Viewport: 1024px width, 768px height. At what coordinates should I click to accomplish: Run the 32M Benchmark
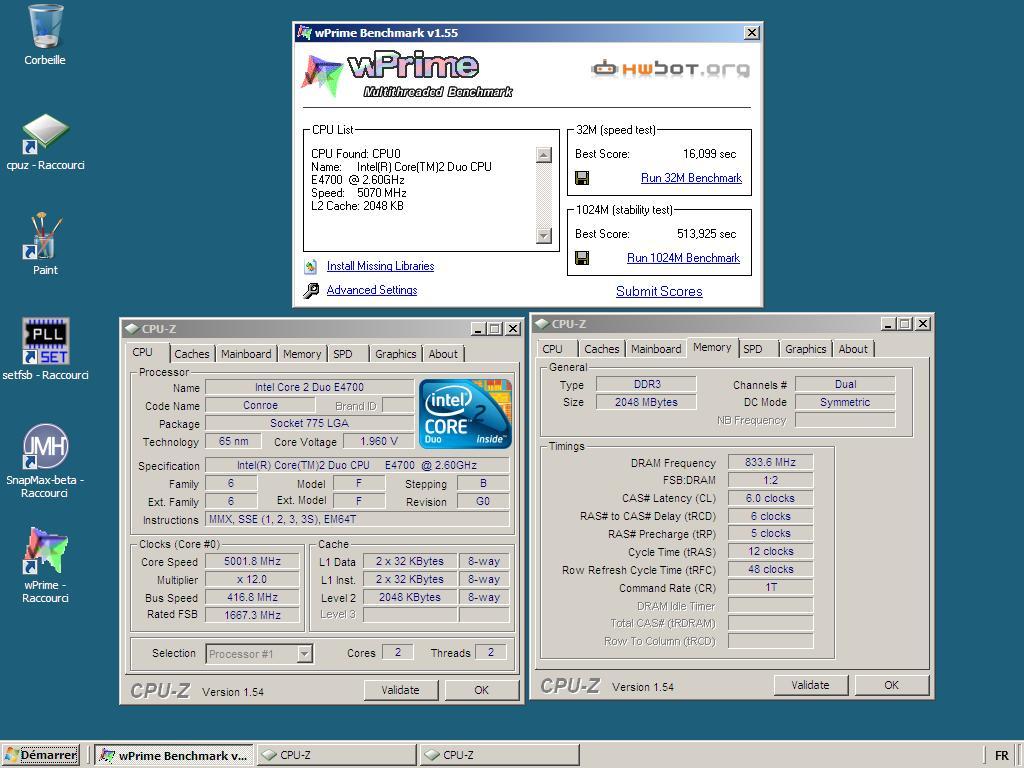(x=691, y=178)
